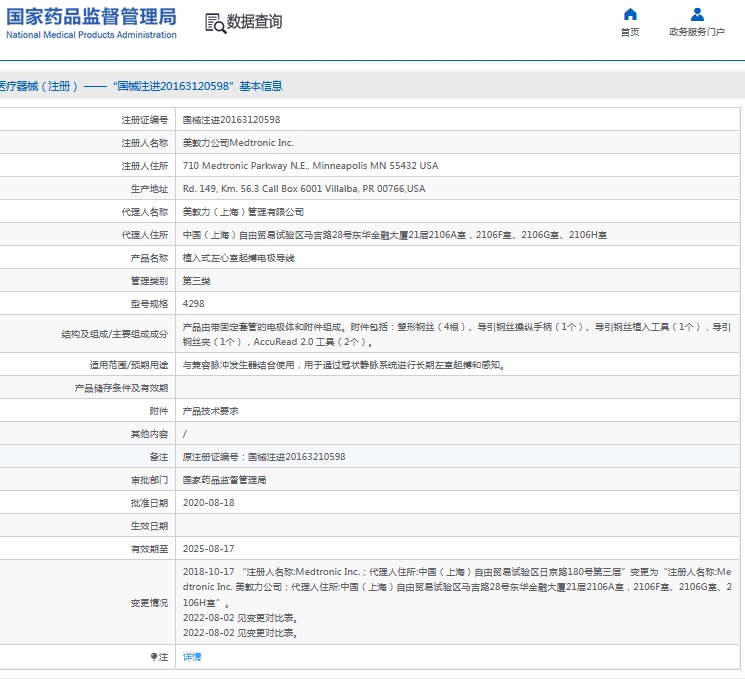Click the 注册证编号 row label

tap(144, 120)
